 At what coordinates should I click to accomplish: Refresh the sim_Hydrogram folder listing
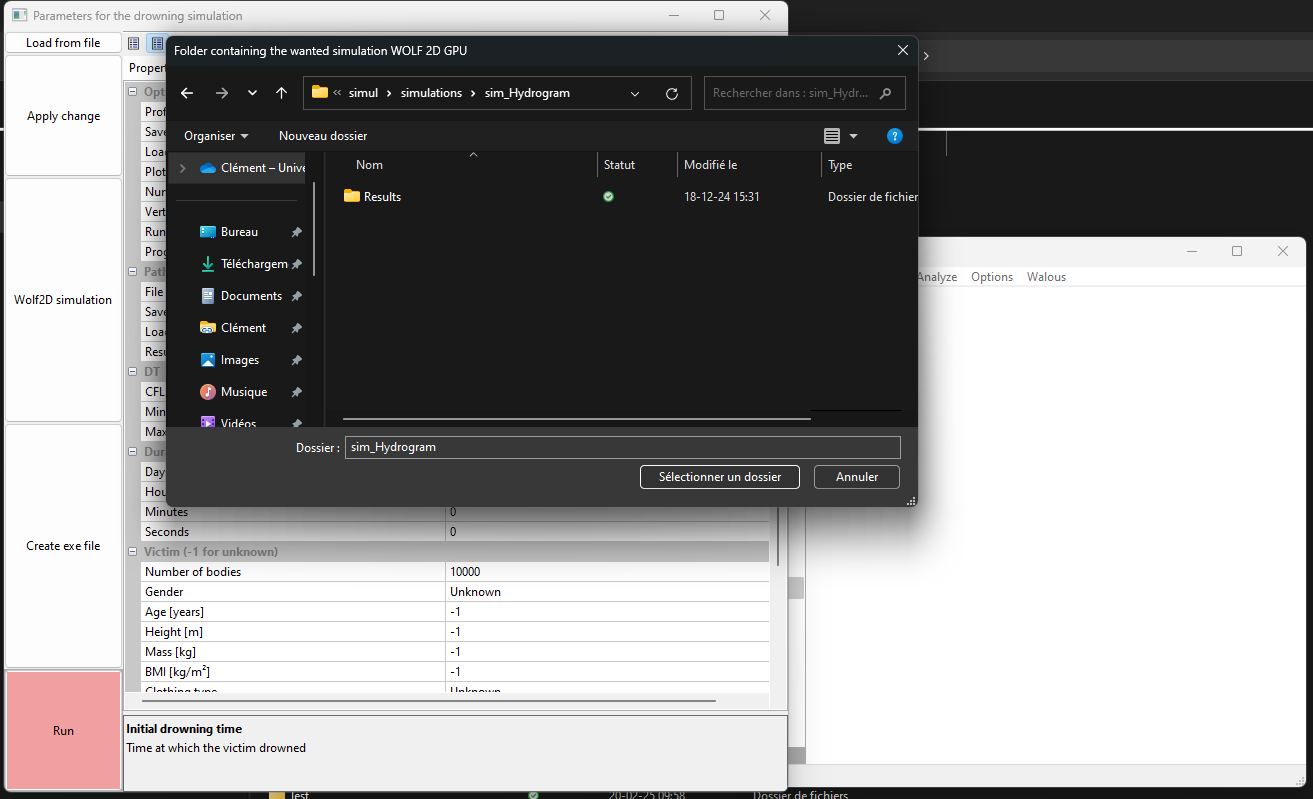click(672, 93)
